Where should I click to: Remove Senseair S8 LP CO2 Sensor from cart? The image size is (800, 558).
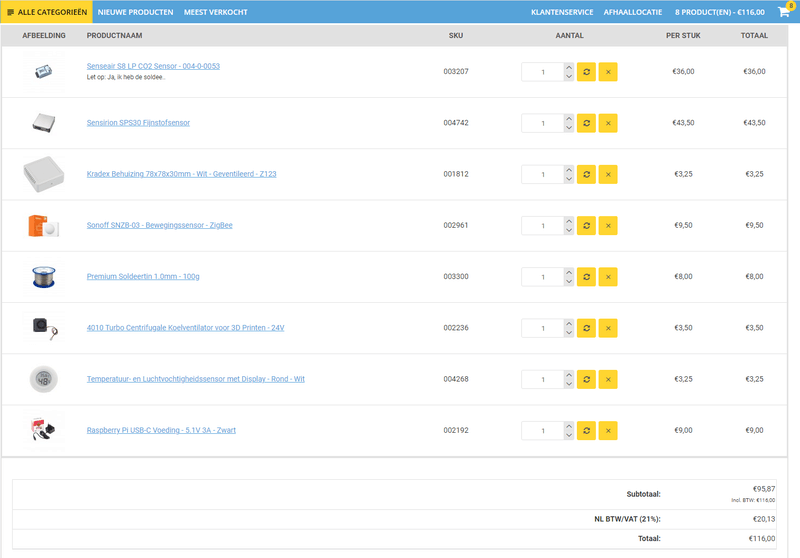pos(608,72)
